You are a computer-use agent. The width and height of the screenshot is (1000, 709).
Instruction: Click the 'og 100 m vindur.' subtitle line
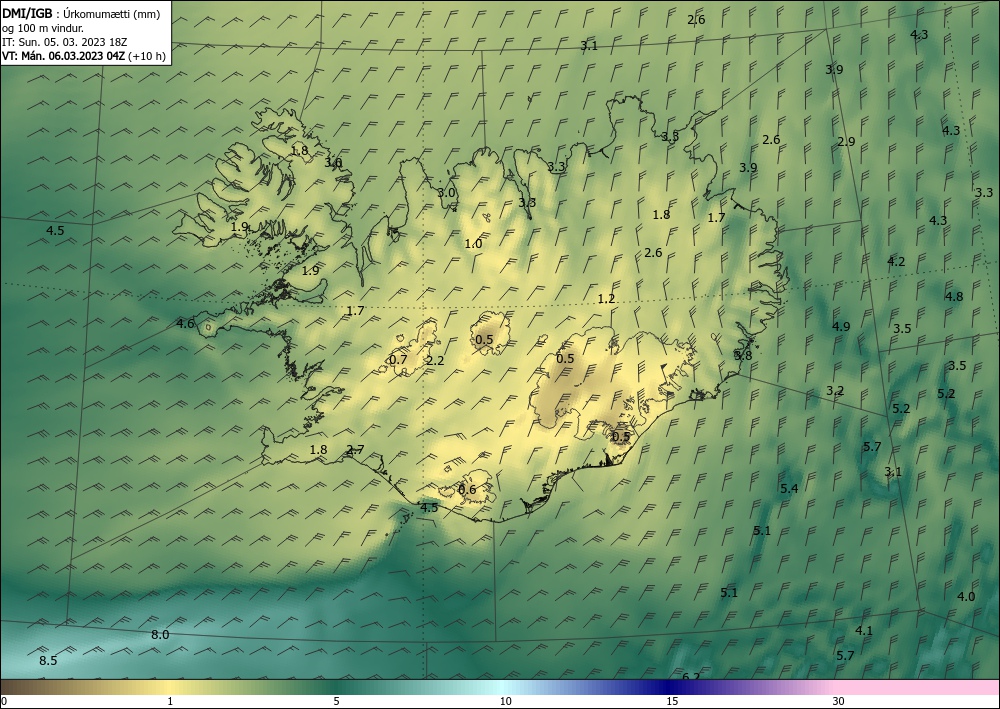[43, 28]
